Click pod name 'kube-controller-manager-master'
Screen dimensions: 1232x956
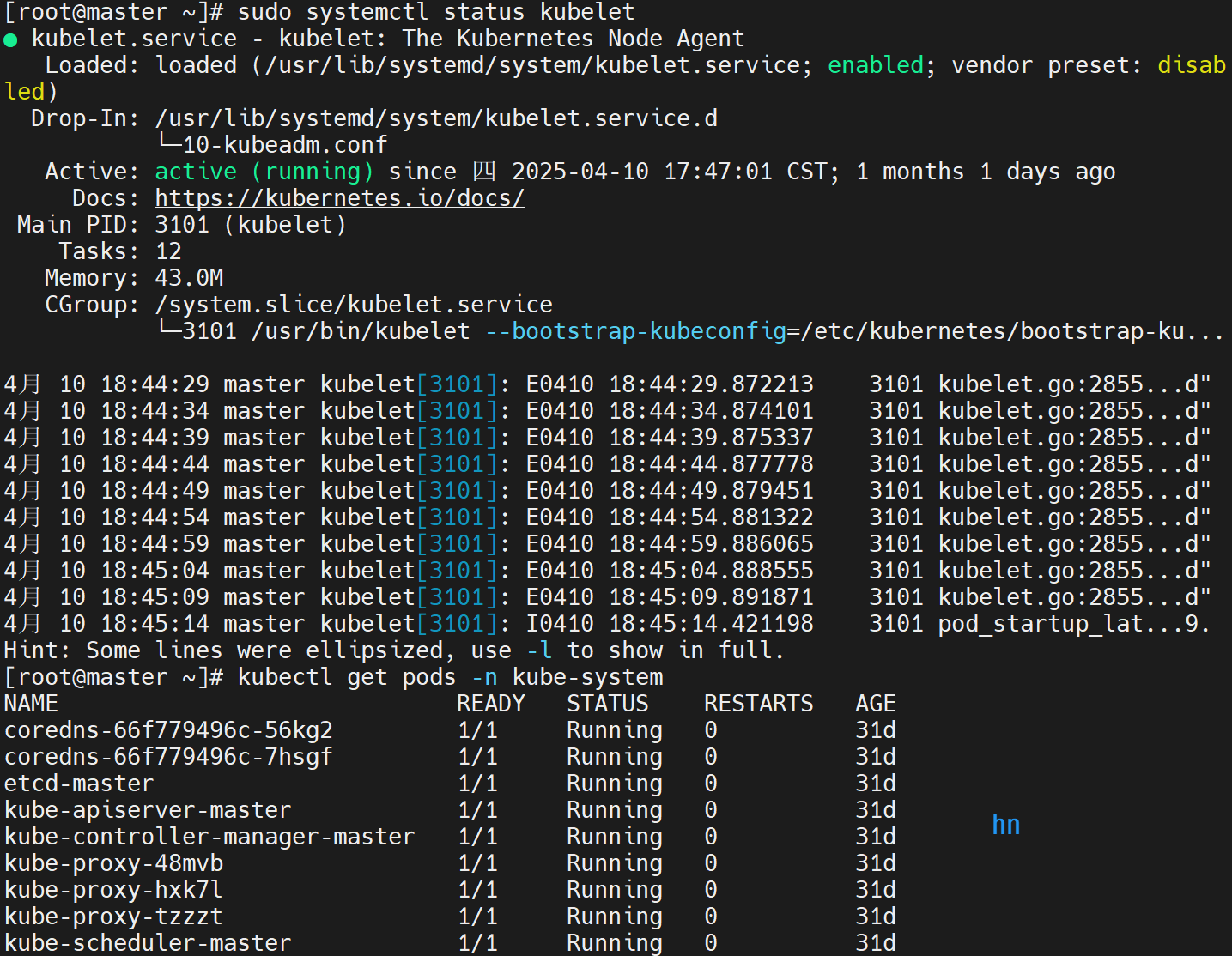[x=209, y=836]
